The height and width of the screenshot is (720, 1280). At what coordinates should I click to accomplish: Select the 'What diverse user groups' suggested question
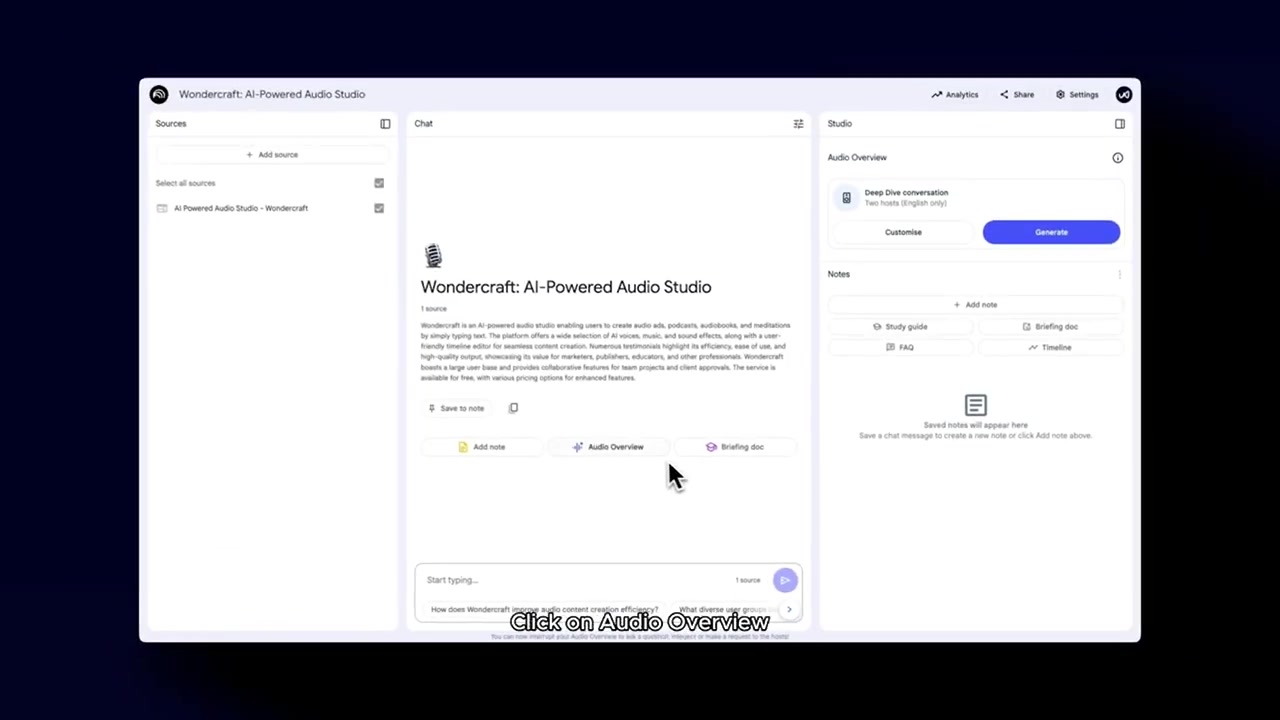[724, 609]
